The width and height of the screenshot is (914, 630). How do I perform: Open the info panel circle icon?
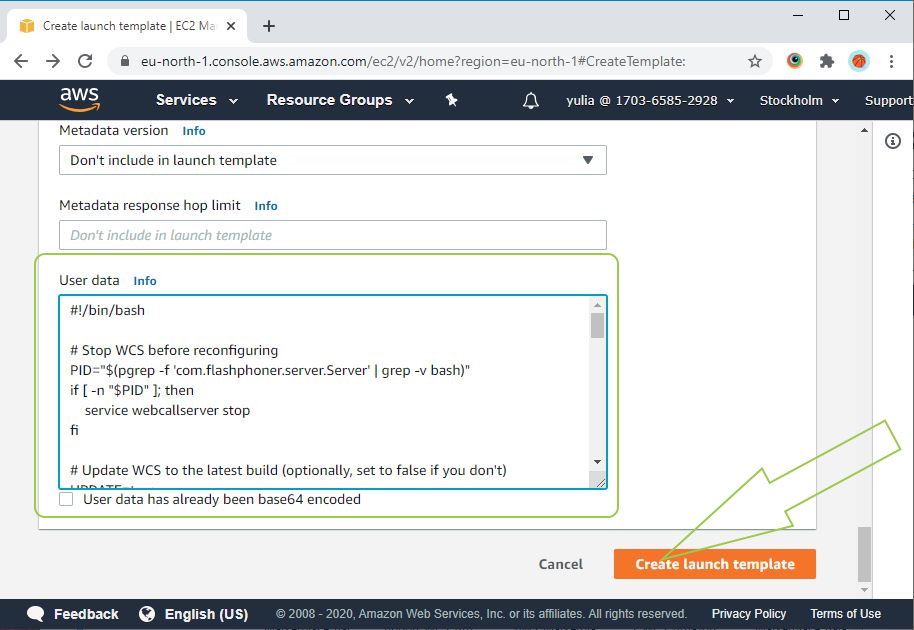coord(892,141)
